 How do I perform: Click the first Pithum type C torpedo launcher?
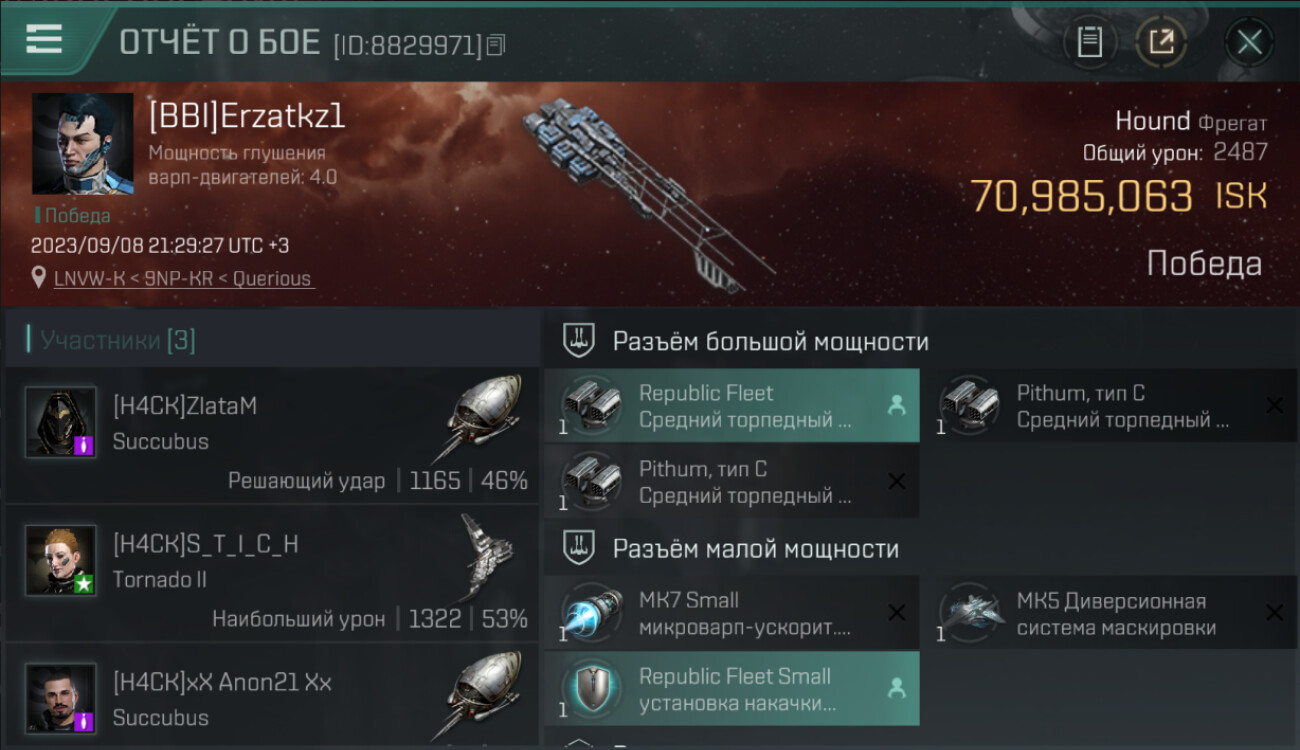coord(1109,406)
